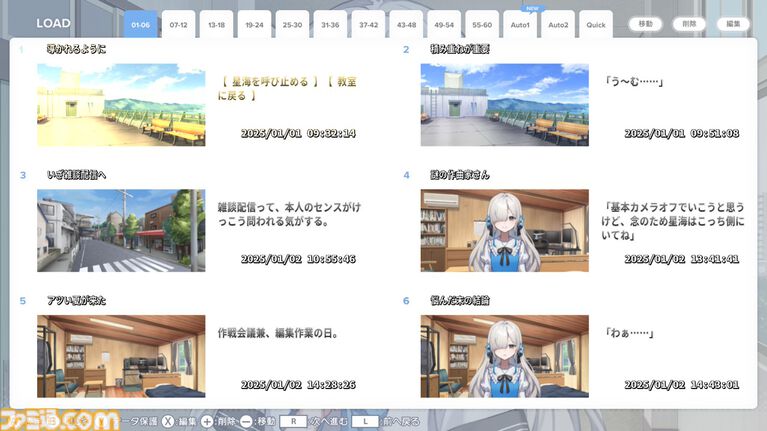The width and height of the screenshot is (767, 431).
Task: Select save slot 3 street thumbnail
Action: point(121,231)
